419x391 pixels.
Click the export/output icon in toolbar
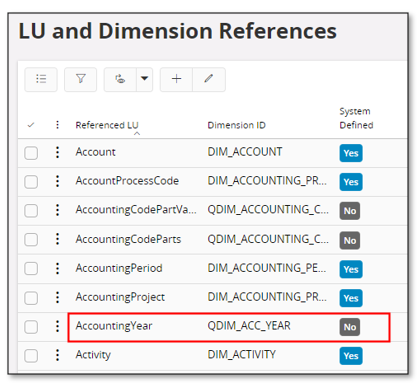120,79
